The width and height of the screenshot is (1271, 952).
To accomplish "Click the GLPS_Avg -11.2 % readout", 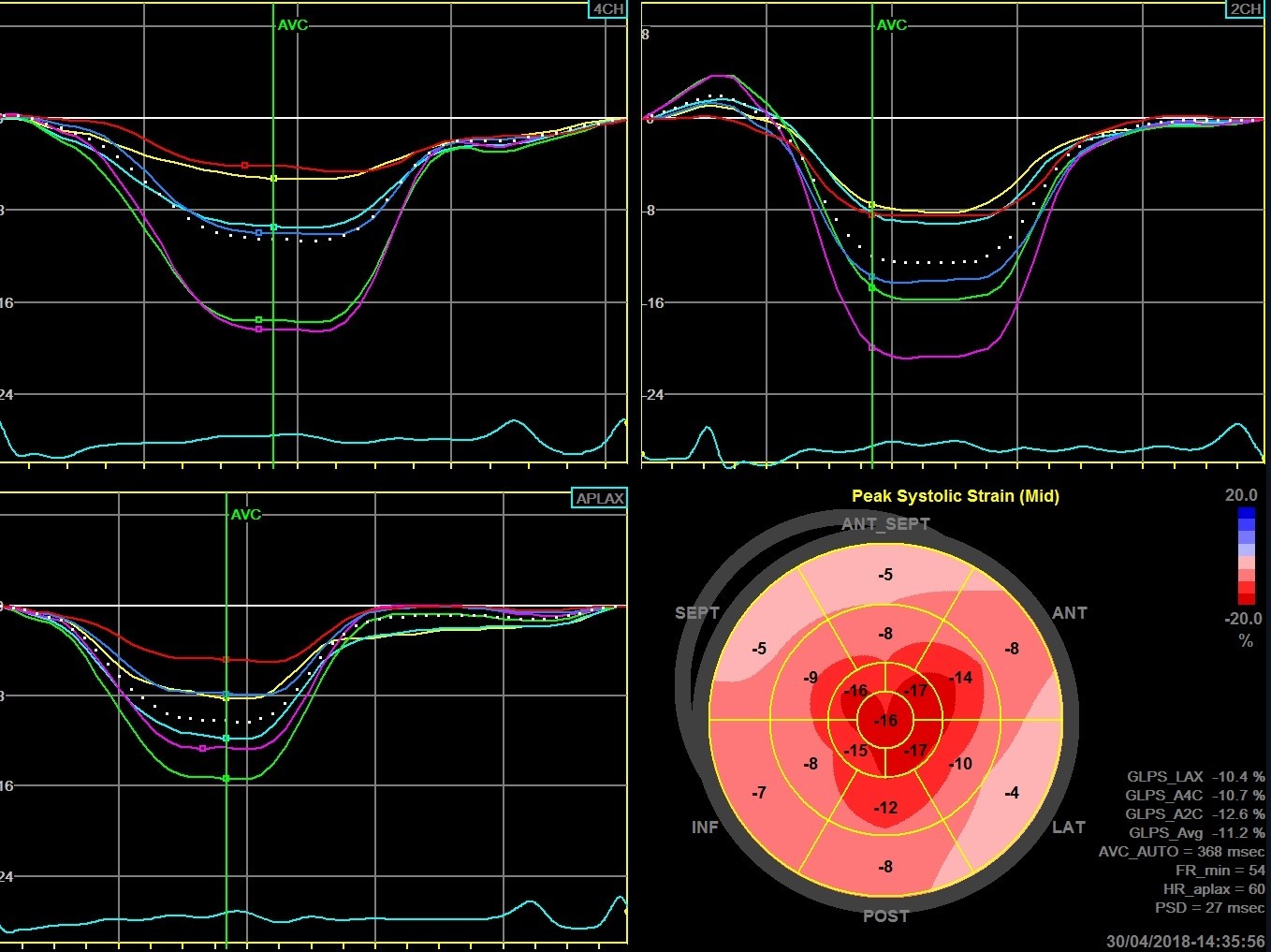I will (x=1196, y=832).
